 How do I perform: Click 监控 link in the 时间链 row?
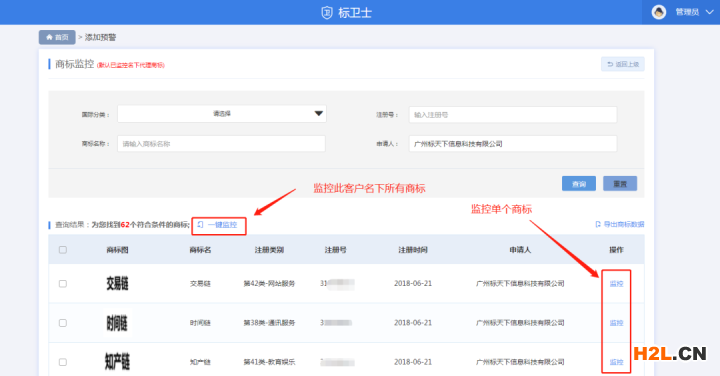pyautogui.click(x=616, y=323)
